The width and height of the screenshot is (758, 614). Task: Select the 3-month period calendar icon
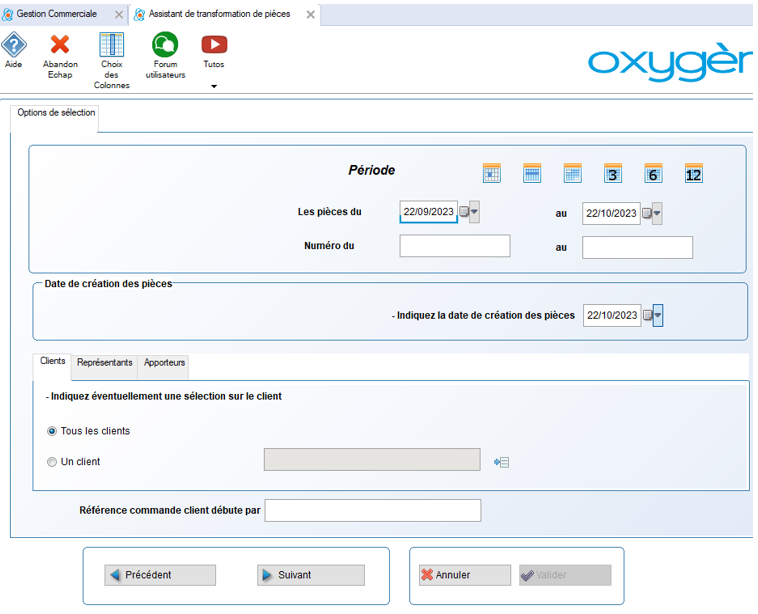tap(612, 173)
